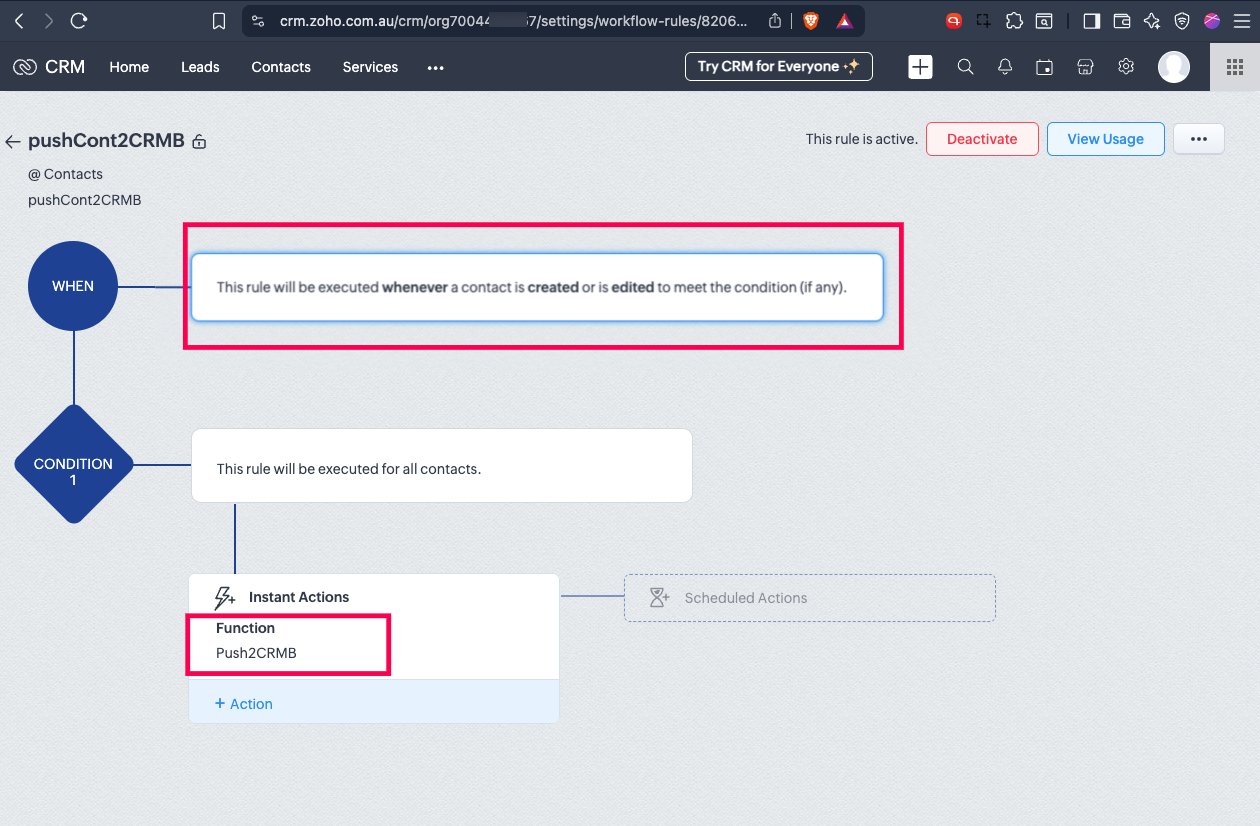
Task: Bookmark this page
Action: 220,21
